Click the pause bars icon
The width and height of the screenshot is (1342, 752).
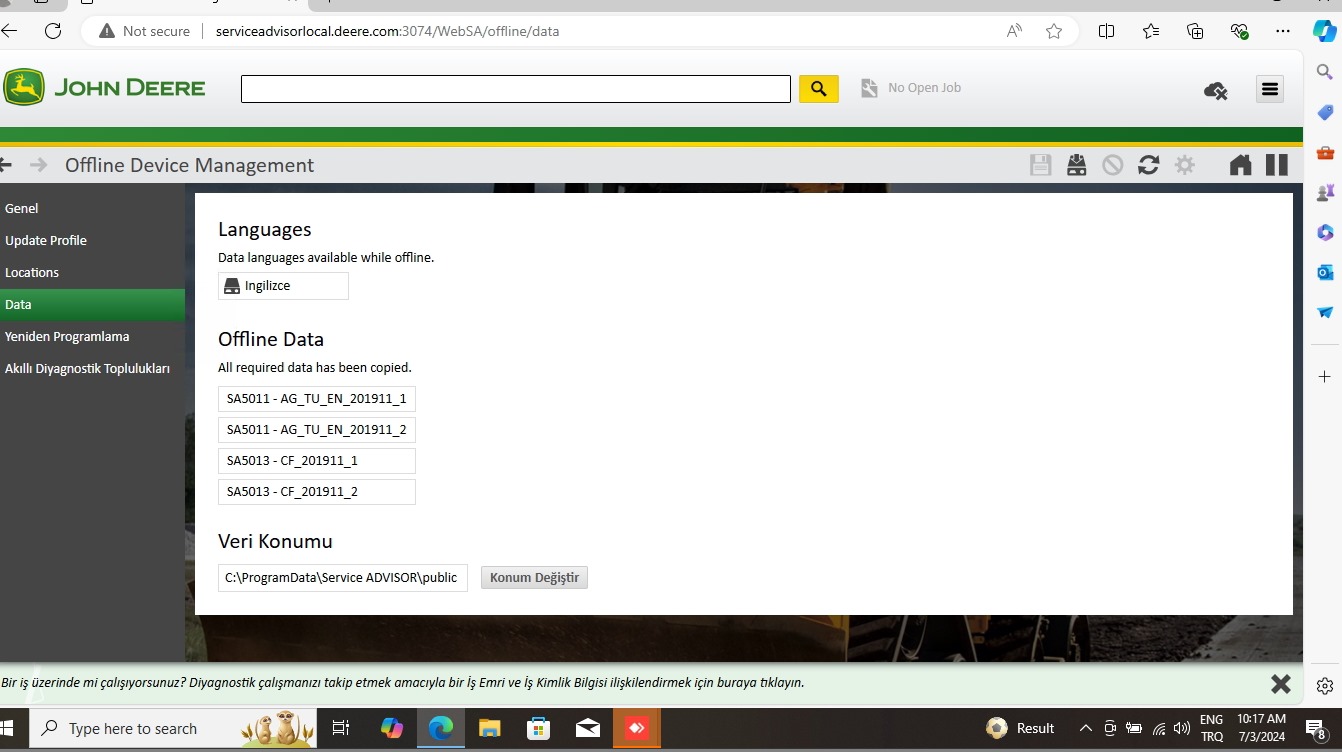1277,165
